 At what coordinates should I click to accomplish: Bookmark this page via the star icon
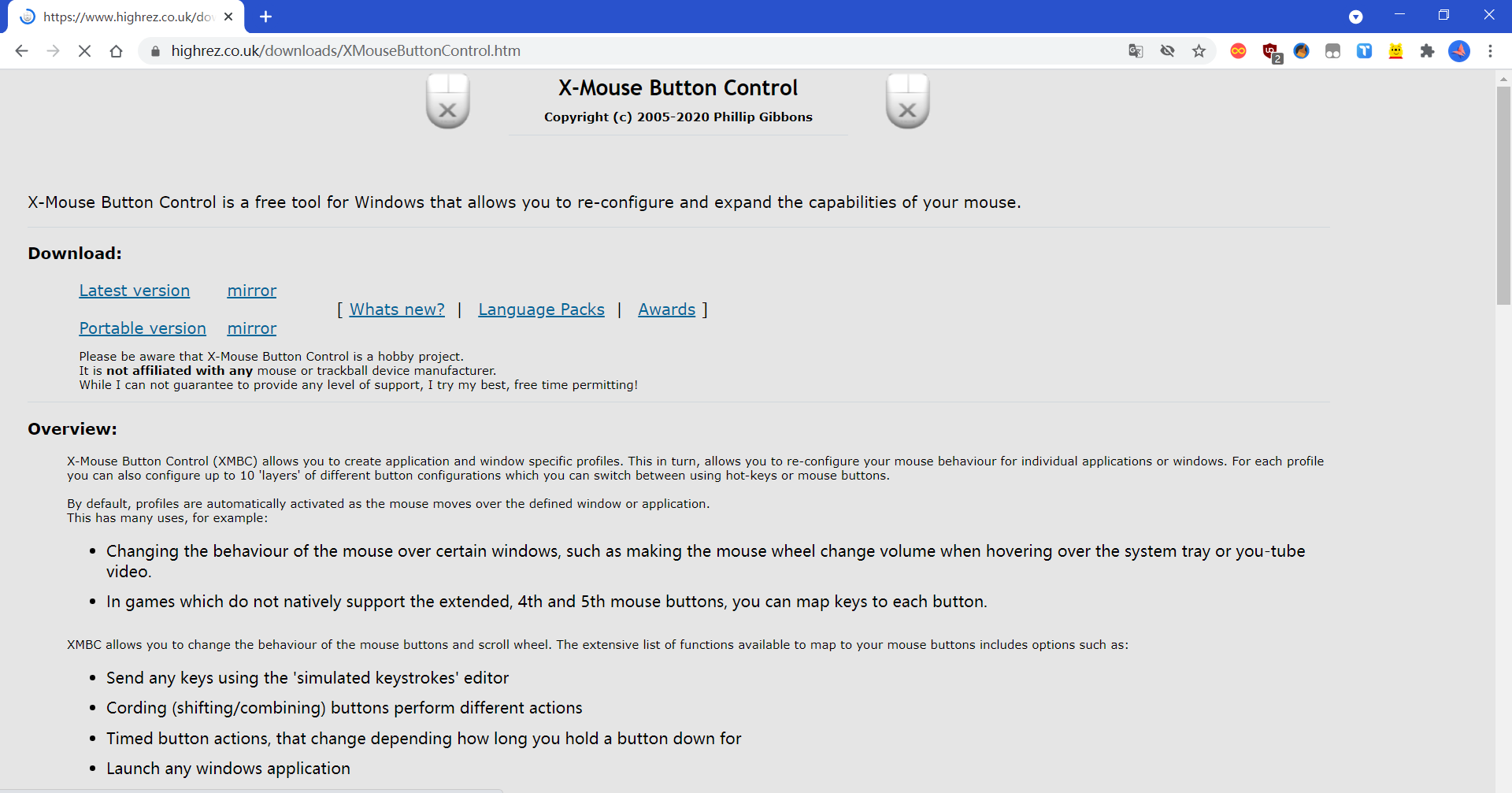pyautogui.click(x=1199, y=50)
